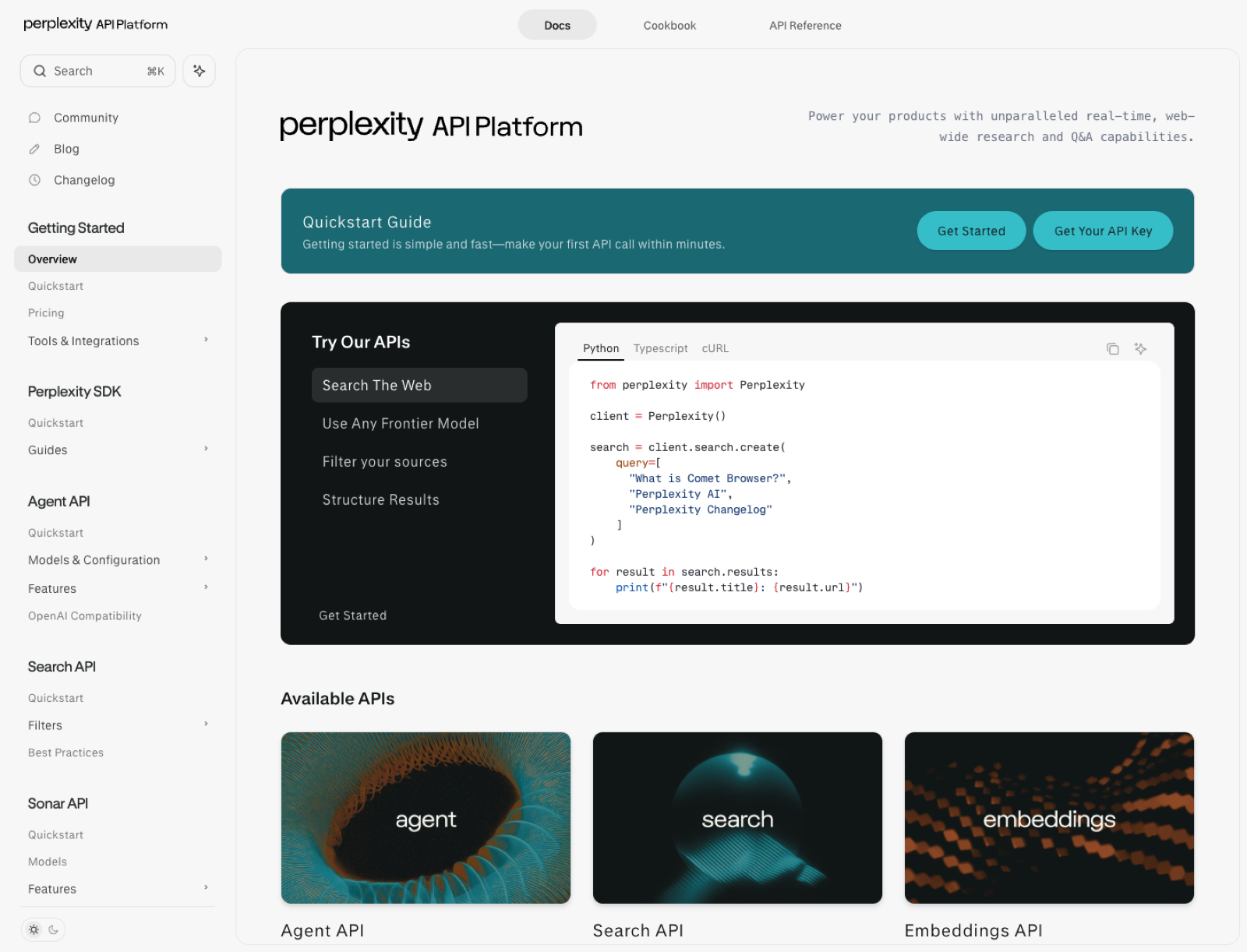The image size is (1247, 952).
Task: Enable light theme via the sun icon
Action: click(34, 929)
